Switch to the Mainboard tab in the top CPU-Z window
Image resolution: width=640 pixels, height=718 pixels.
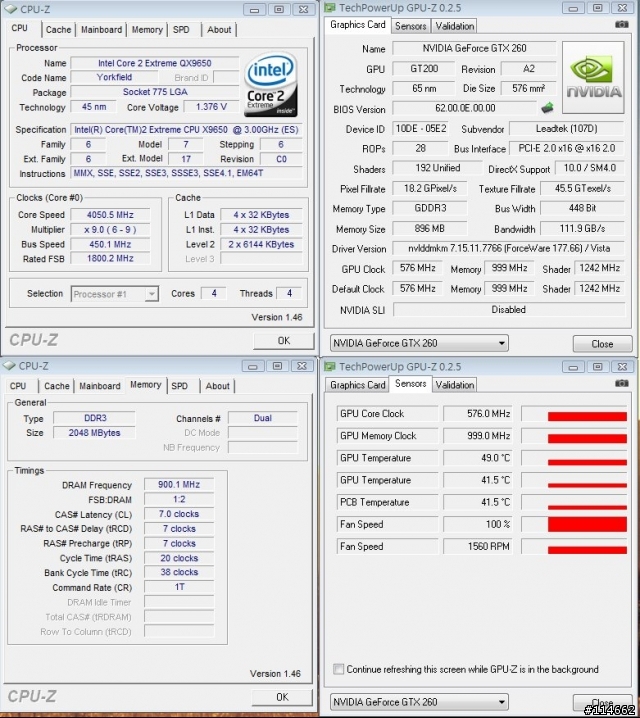pyautogui.click(x=101, y=30)
